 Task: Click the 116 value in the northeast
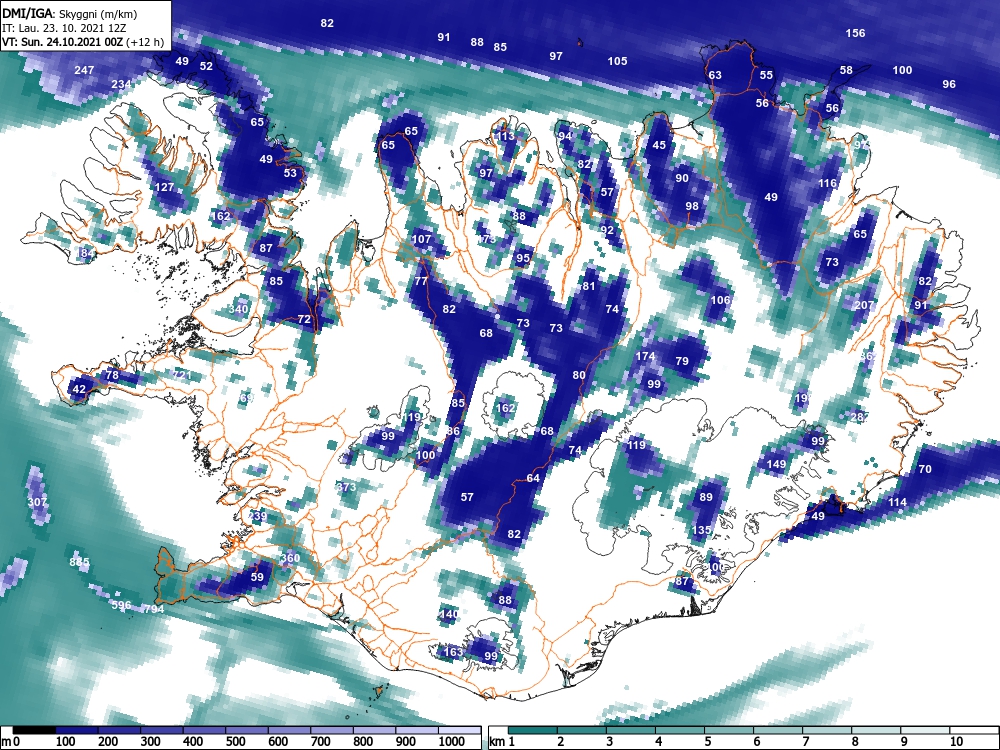[x=827, y=184]
